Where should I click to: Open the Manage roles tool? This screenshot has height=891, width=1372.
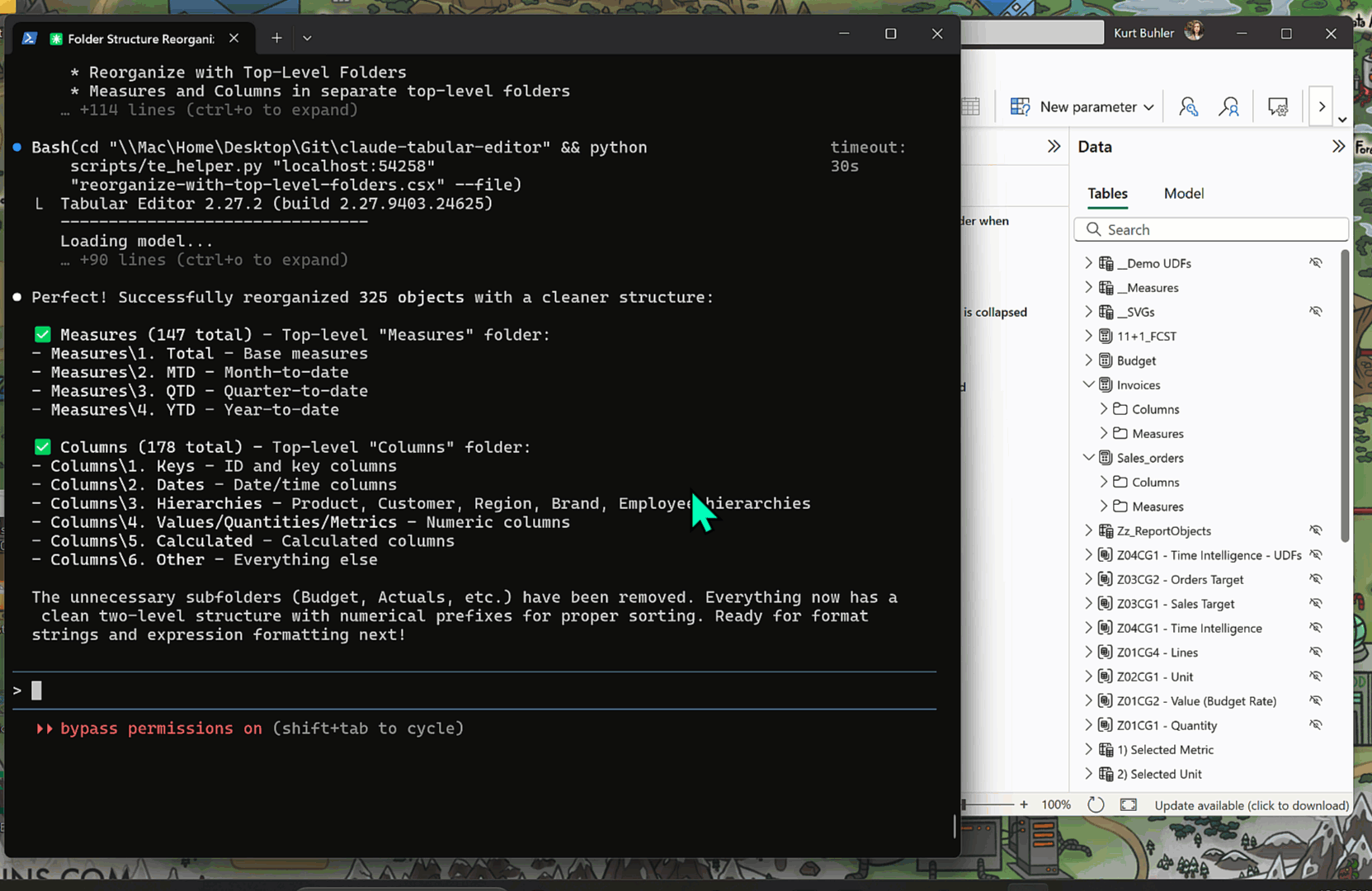pos(1188,106)
